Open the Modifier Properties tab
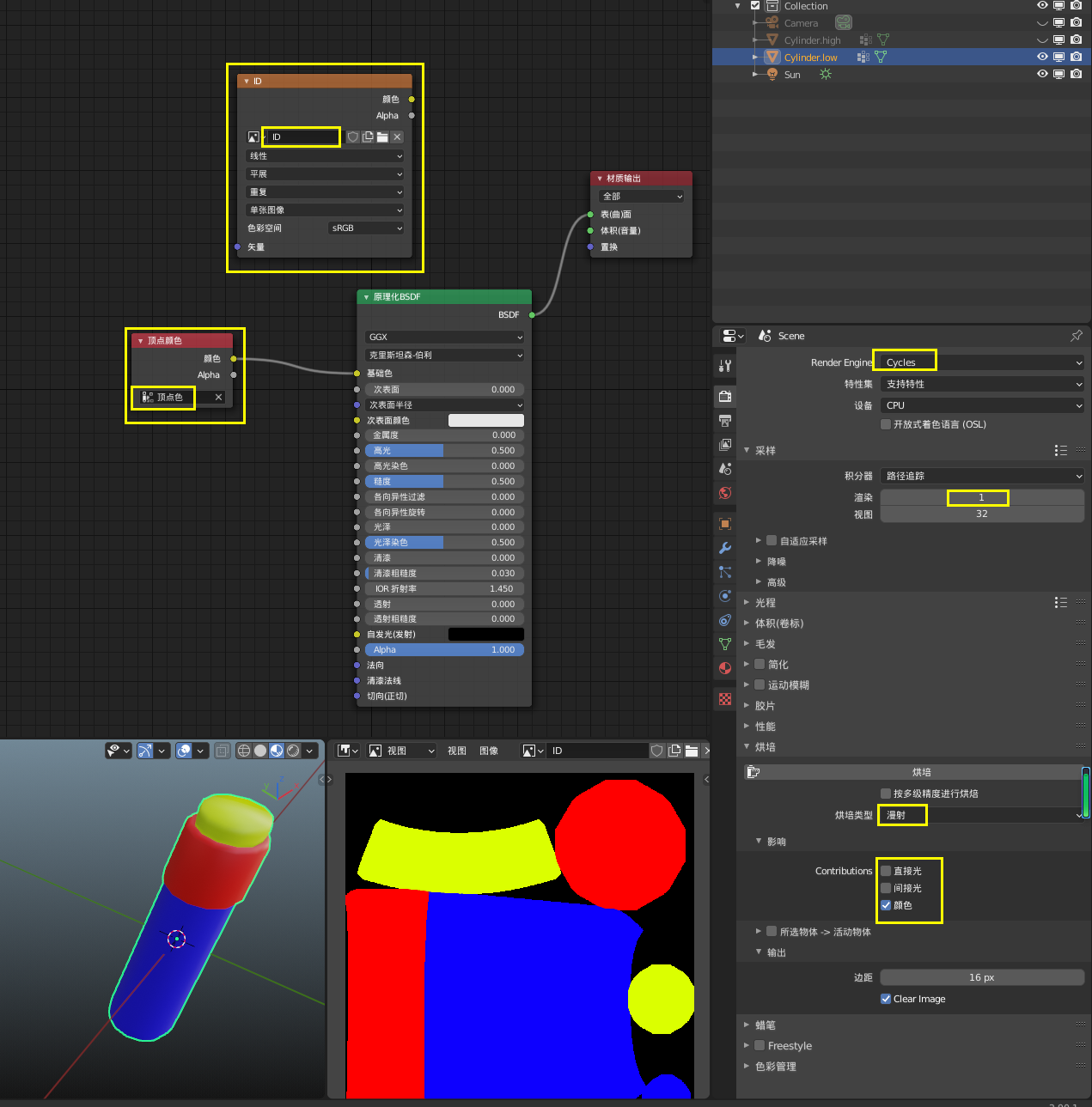Viewport: 1092px width, 1107px height. [724, 547]
